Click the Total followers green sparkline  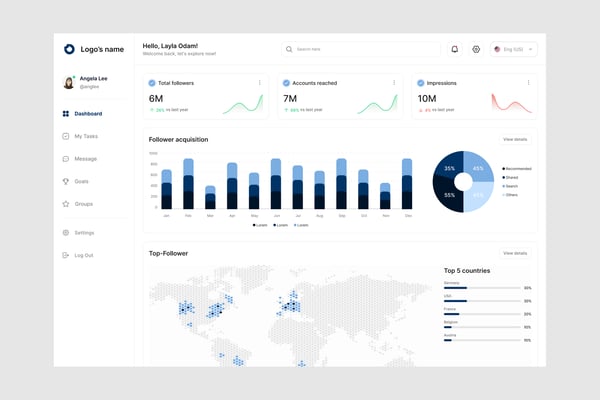click(243, 104)
